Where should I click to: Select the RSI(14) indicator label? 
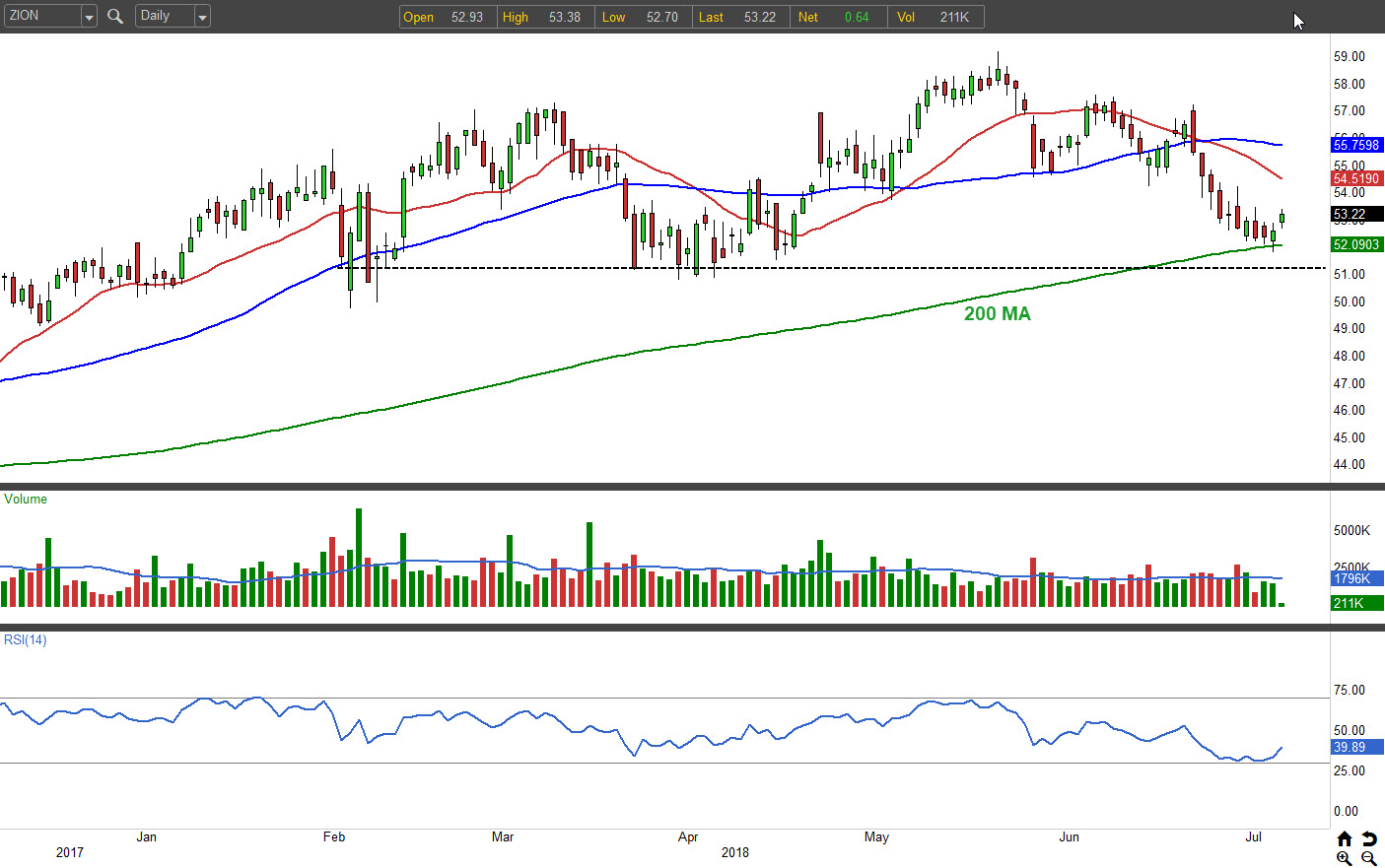(26, 639)
